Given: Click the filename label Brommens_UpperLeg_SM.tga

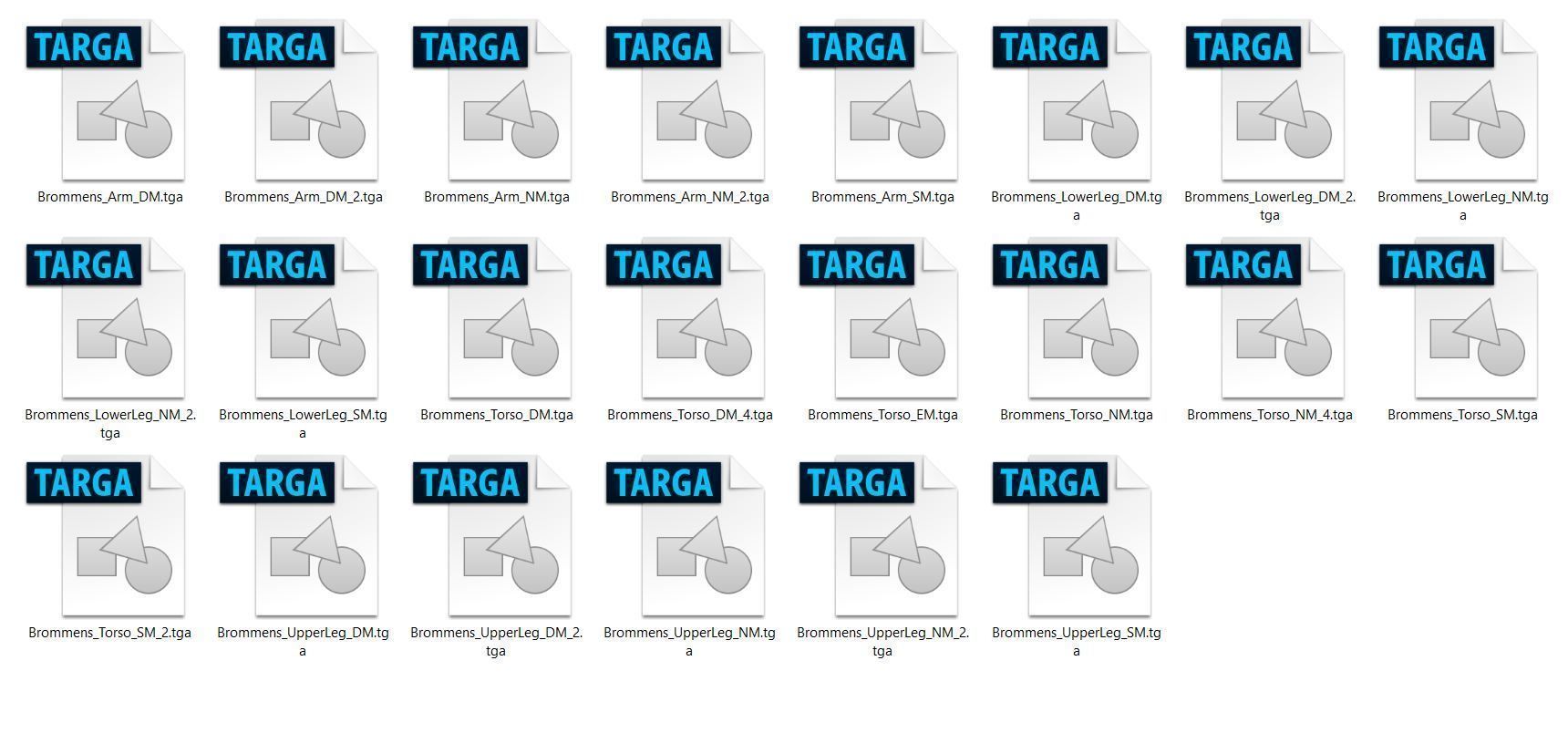Looking at the screenshot, I should (x=1077, y=642).
